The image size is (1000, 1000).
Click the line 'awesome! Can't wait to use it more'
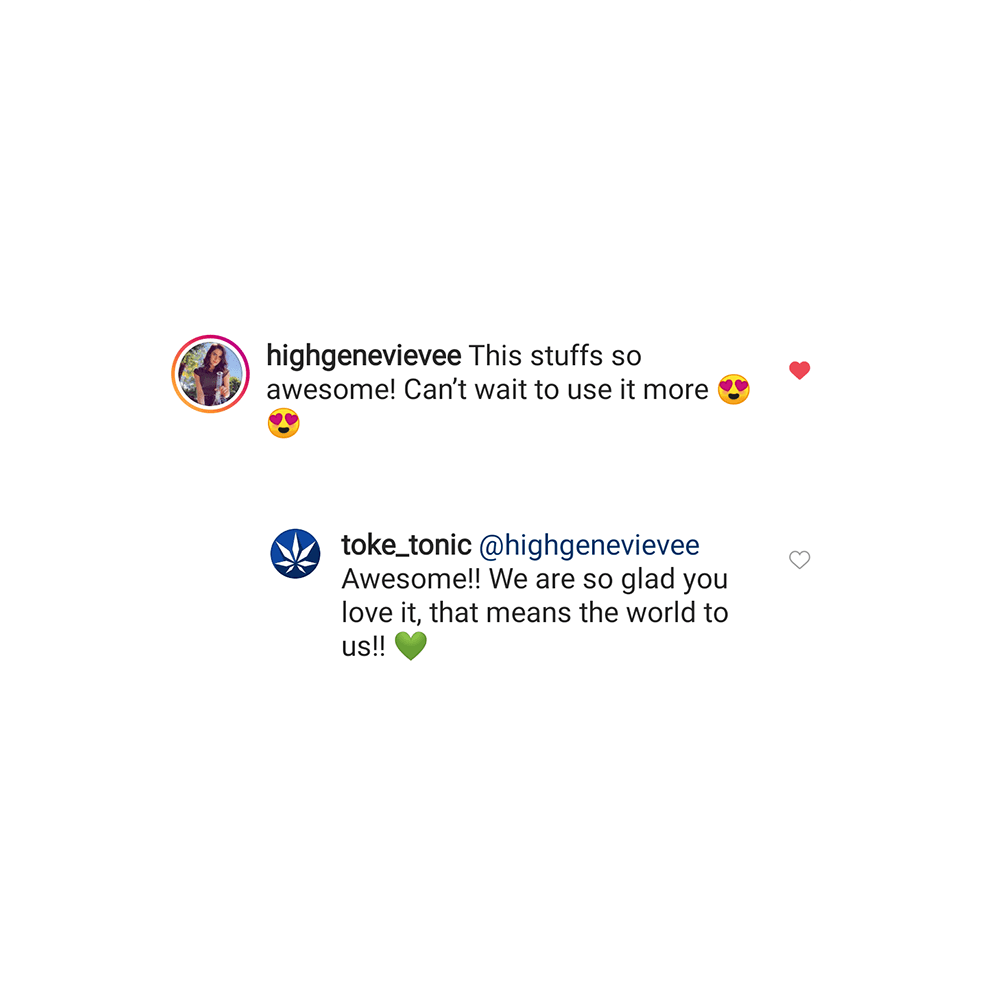487,390
